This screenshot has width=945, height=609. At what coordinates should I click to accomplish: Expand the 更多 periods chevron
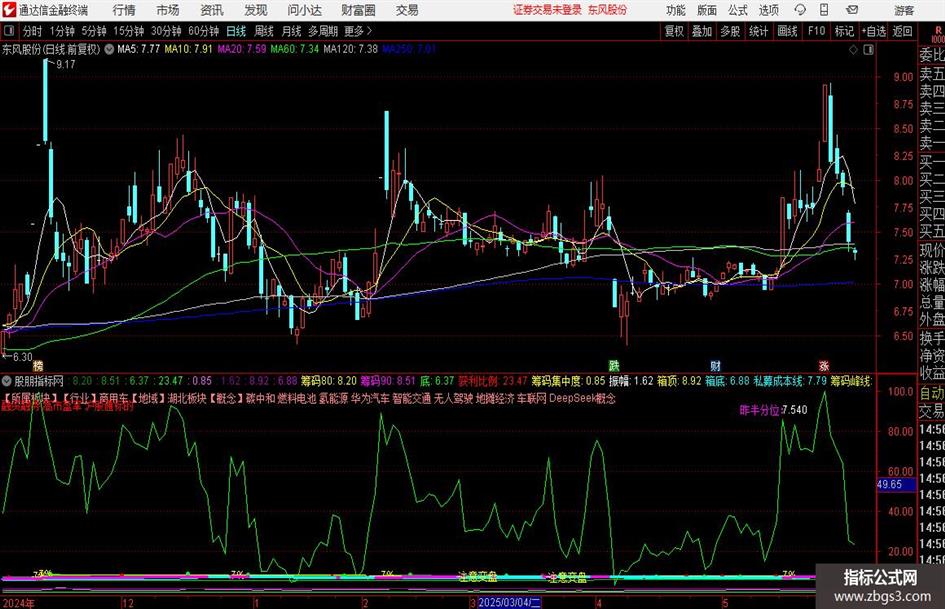click(x=369, y=31)
